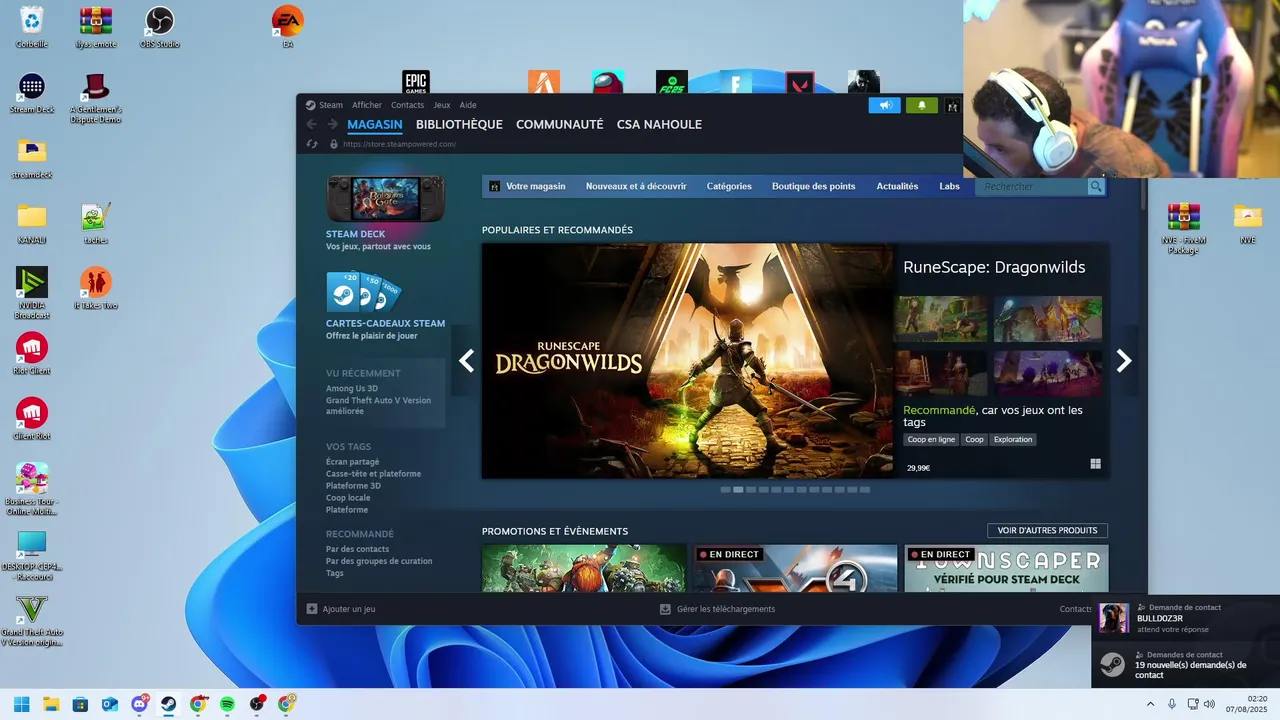1280x720 pixels.
Task: Click the search magnifier in the store
Action: pyautogui.click(x=1096, y=186)
